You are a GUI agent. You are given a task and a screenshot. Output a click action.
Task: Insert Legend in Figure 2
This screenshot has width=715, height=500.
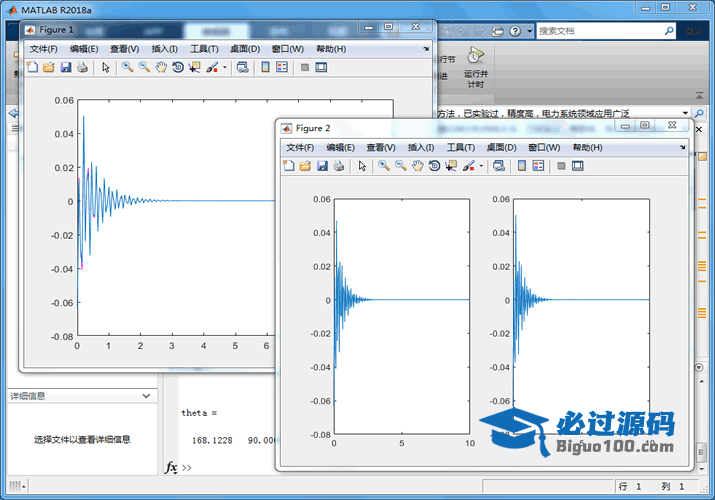pos(539,166)
